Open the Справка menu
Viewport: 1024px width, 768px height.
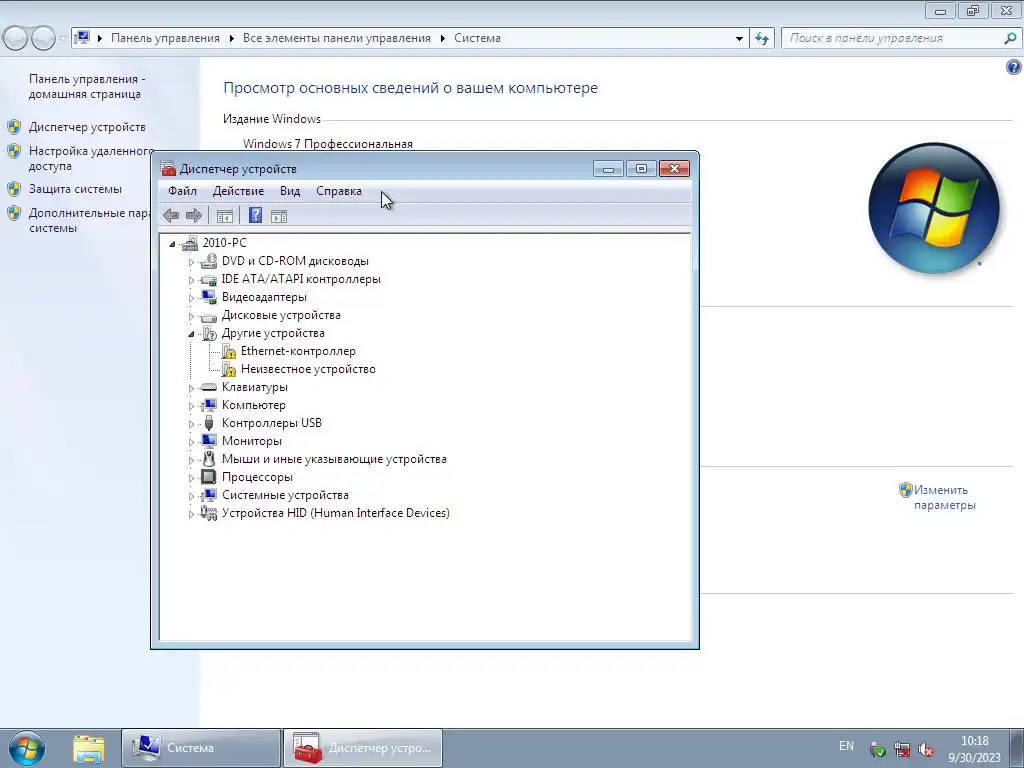coord(339,191)
